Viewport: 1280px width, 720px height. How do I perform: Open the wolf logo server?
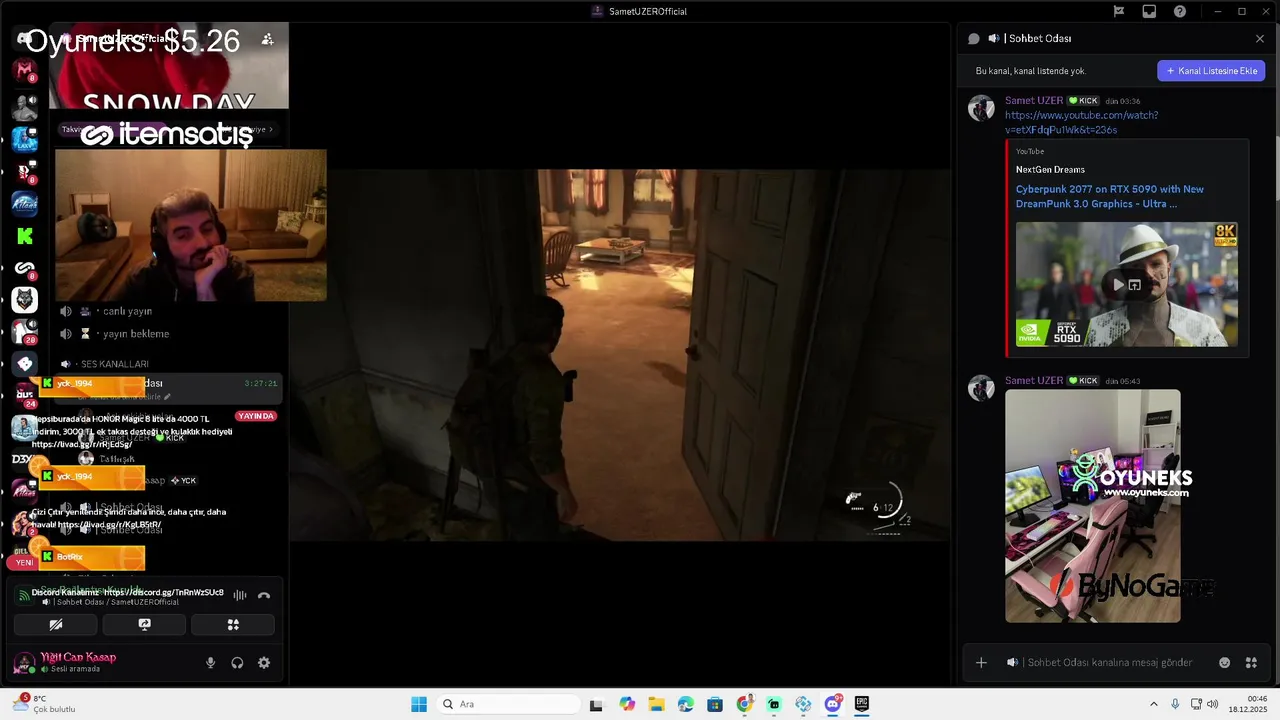pos(24,299)
